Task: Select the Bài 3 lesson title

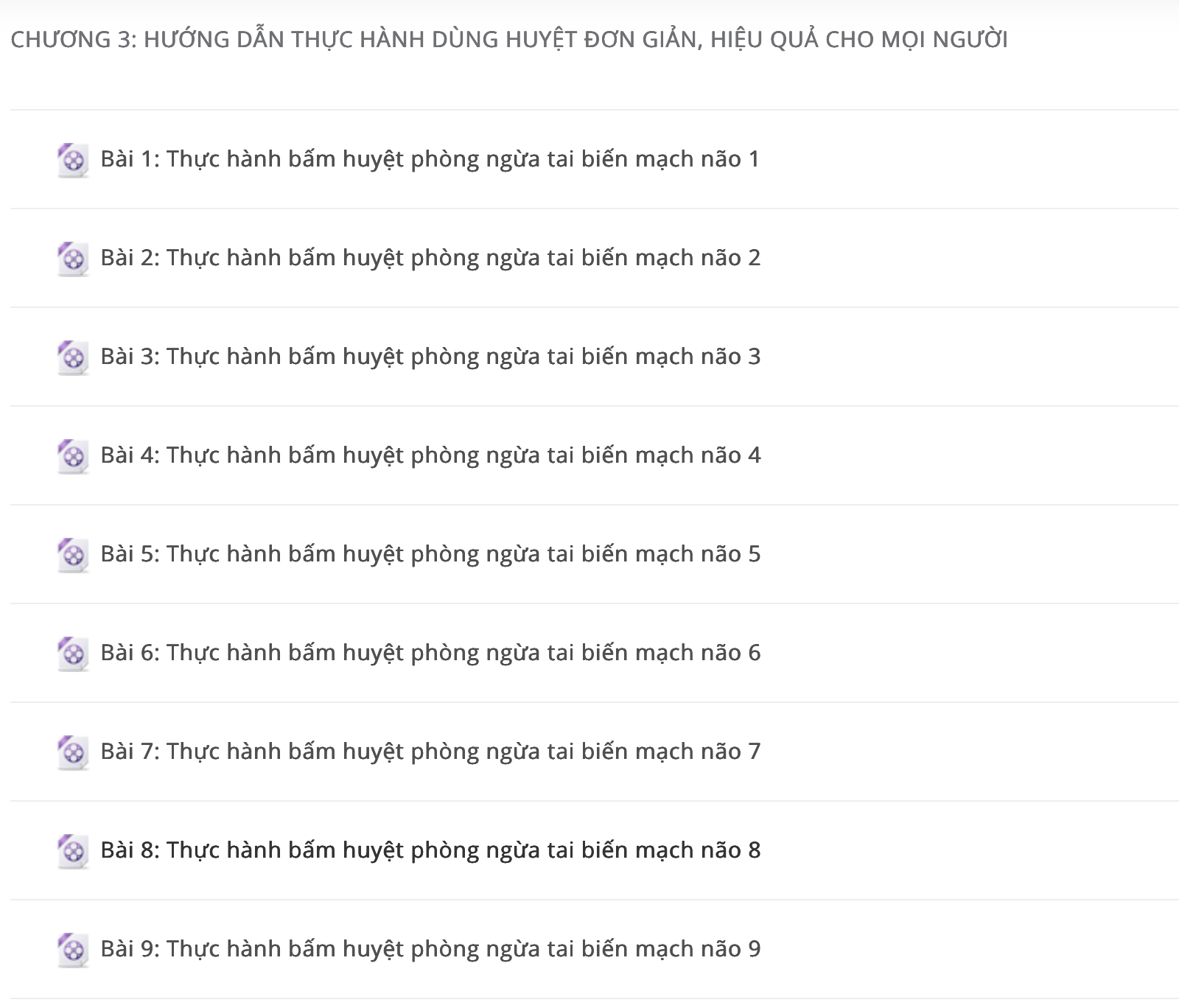Action: pos(430,357)
